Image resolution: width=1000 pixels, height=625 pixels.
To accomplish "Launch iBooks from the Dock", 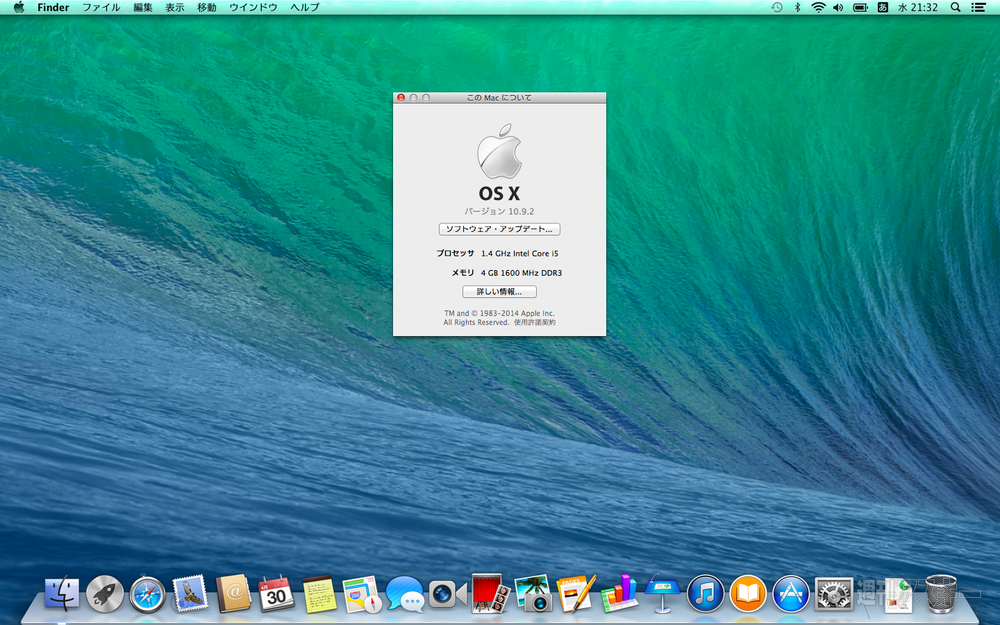I will [x=747, y=594].
